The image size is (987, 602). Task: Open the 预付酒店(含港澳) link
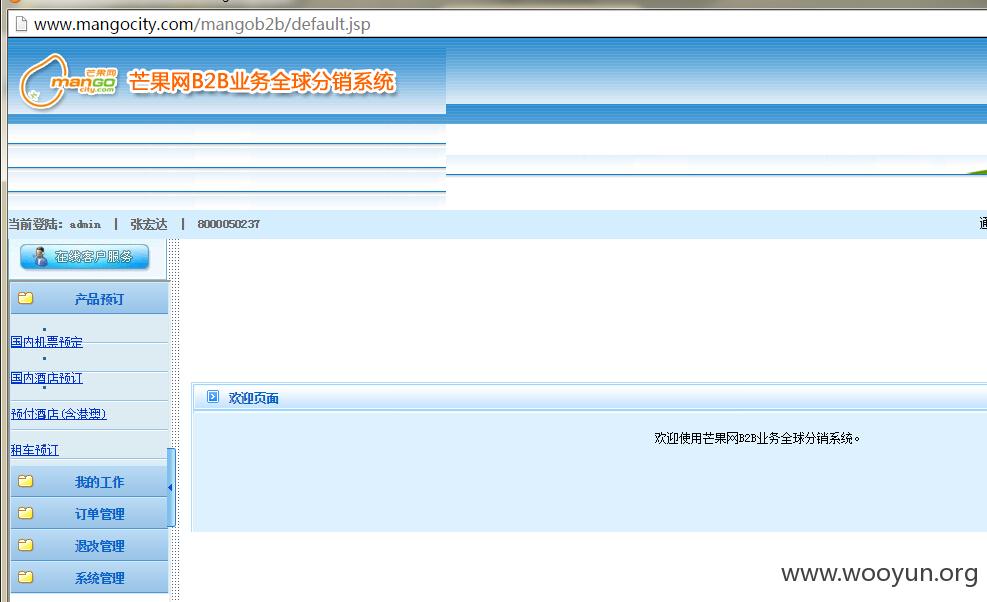[59, 414]
